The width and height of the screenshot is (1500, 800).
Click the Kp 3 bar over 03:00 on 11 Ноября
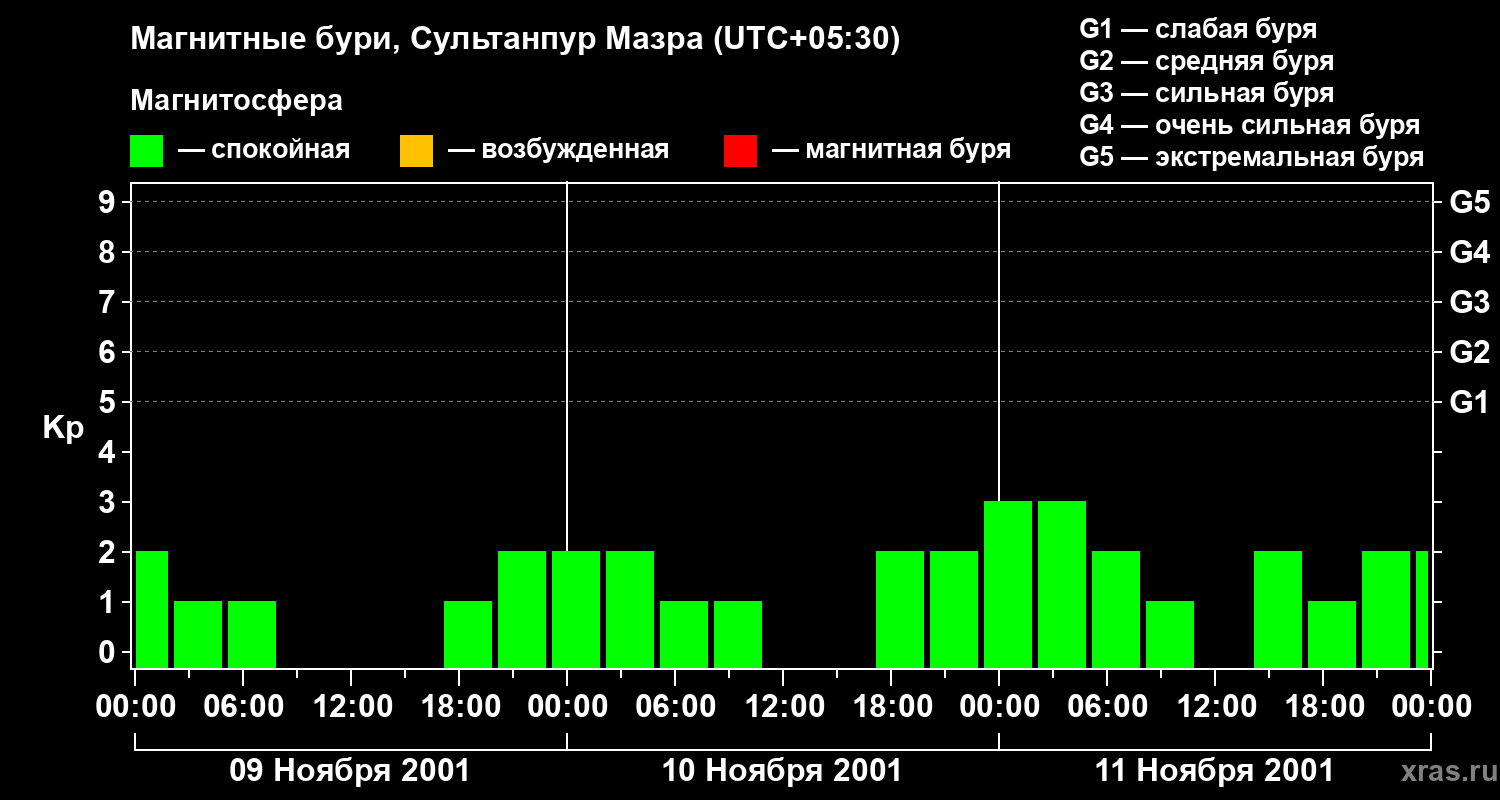tap(1062, 585)
